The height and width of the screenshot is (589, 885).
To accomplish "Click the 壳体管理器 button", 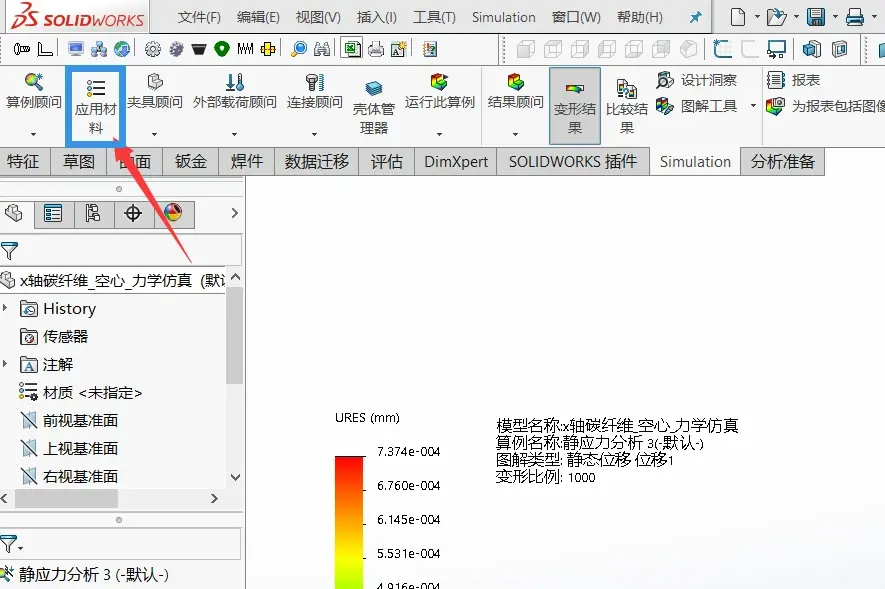I will click(x=374, y=107).
